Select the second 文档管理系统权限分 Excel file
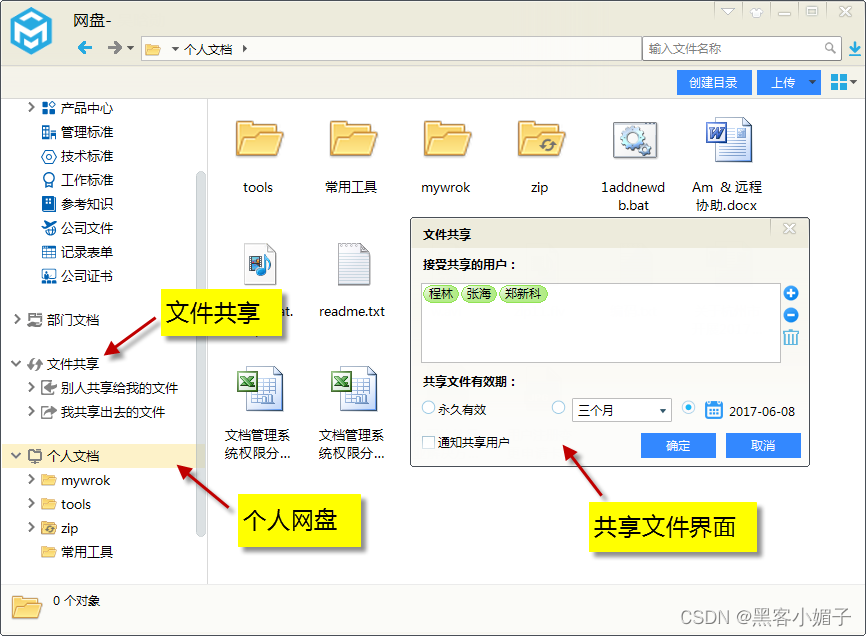 353,389
